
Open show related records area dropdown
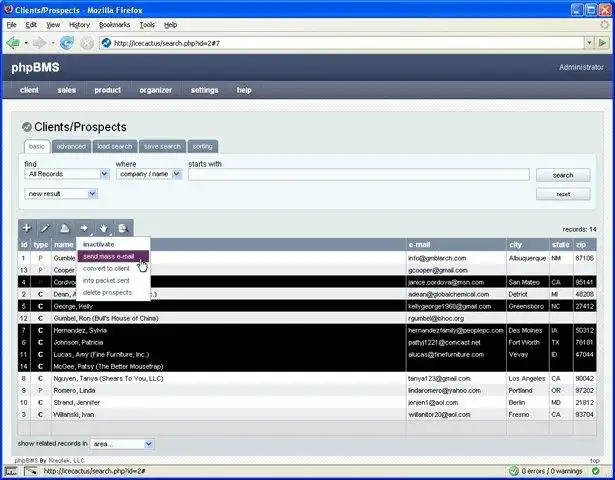[122, 444]
